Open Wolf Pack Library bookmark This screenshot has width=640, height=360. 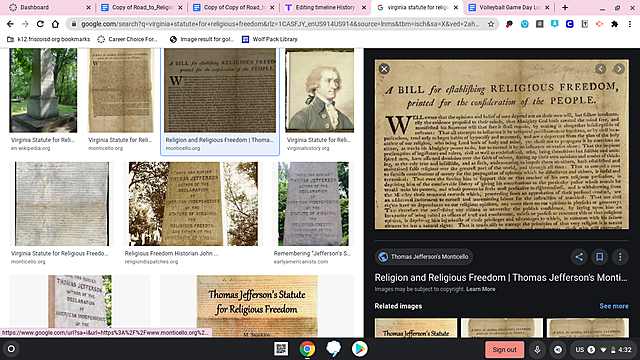[270, 39]
